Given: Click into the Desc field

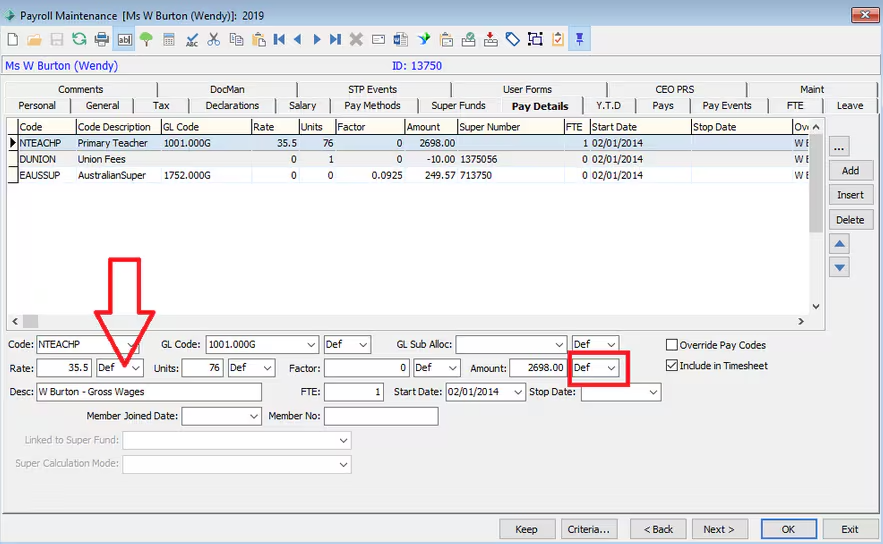Looking at the screenshot, I should [x=149, y=392].
